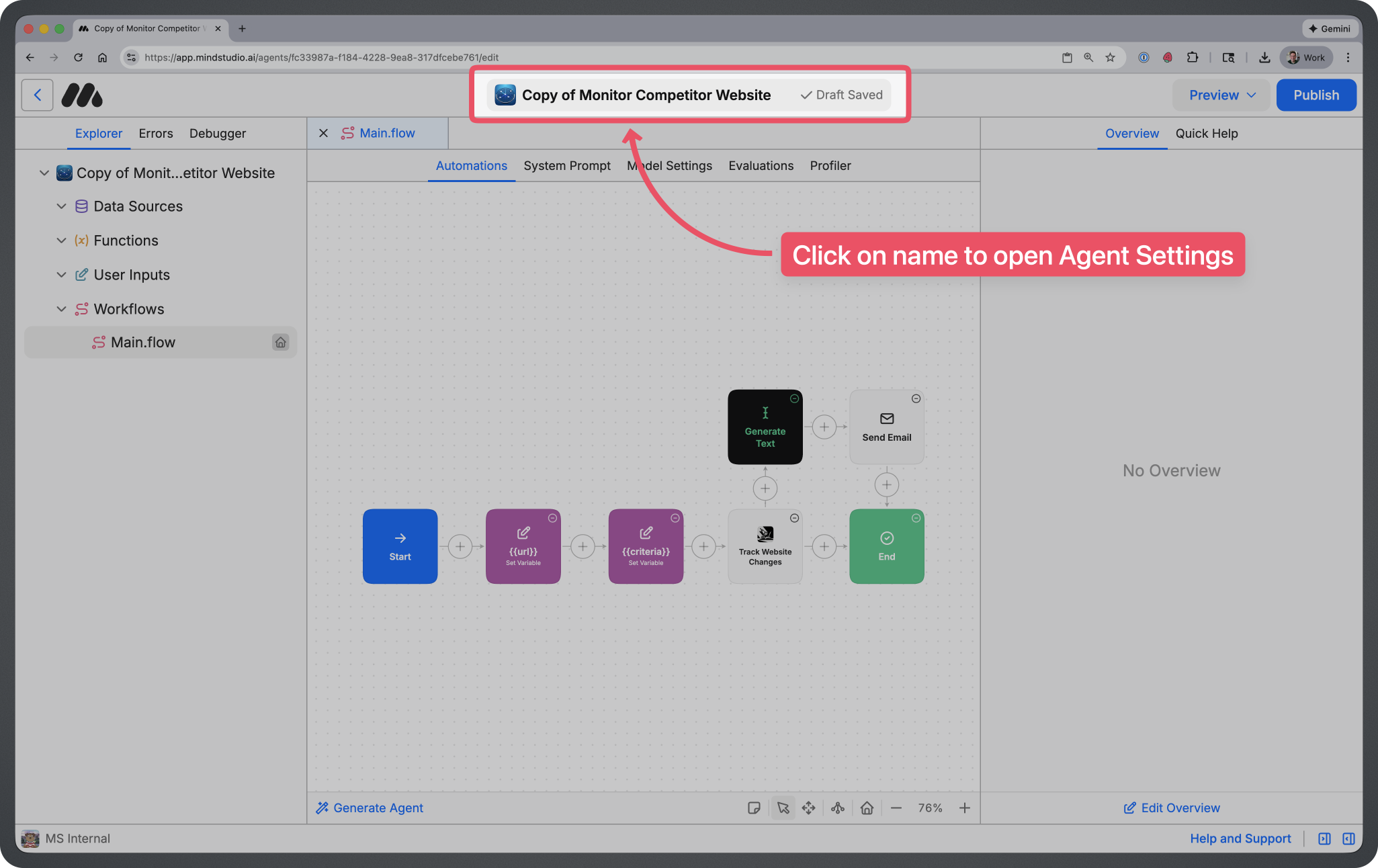Click the home icon next to Main.flow
Screen dimensions: 1378x868
click(x=280, y=342)
